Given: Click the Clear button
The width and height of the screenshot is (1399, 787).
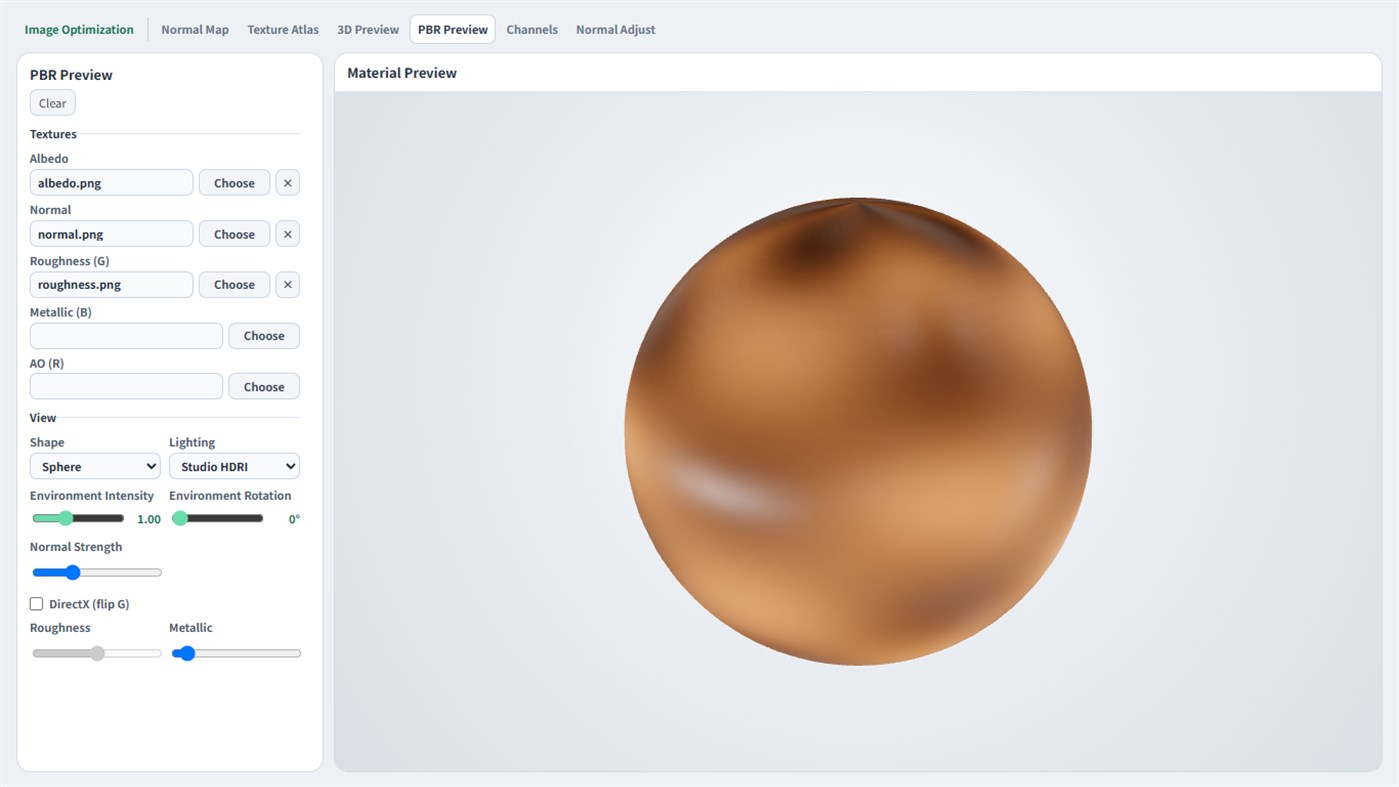Looking at the screenshot, I should pos(53,103).
